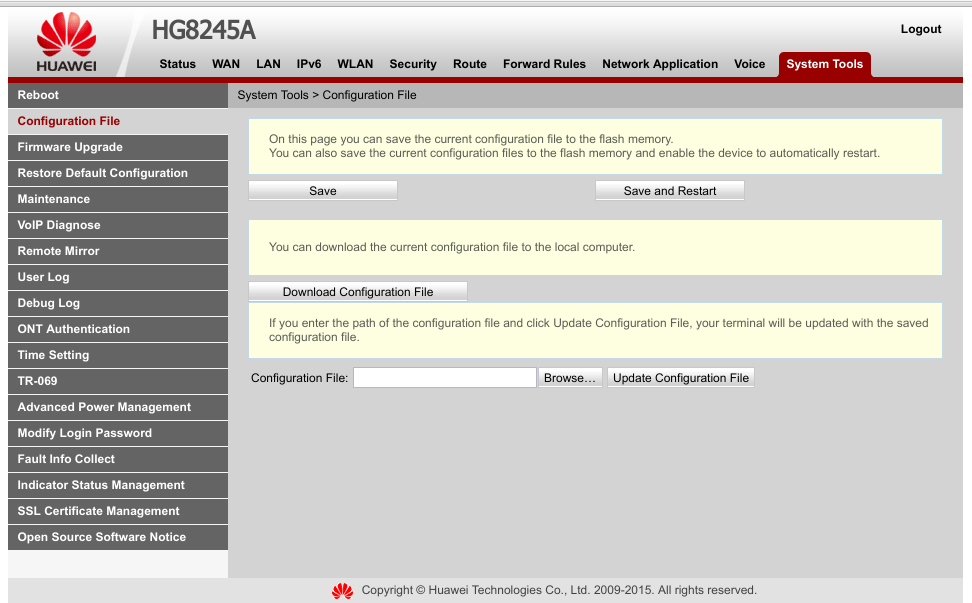972x603 pixels.
Task: Open Modify Login Password page
Action: pyautogui.click(x=118, y=434)
